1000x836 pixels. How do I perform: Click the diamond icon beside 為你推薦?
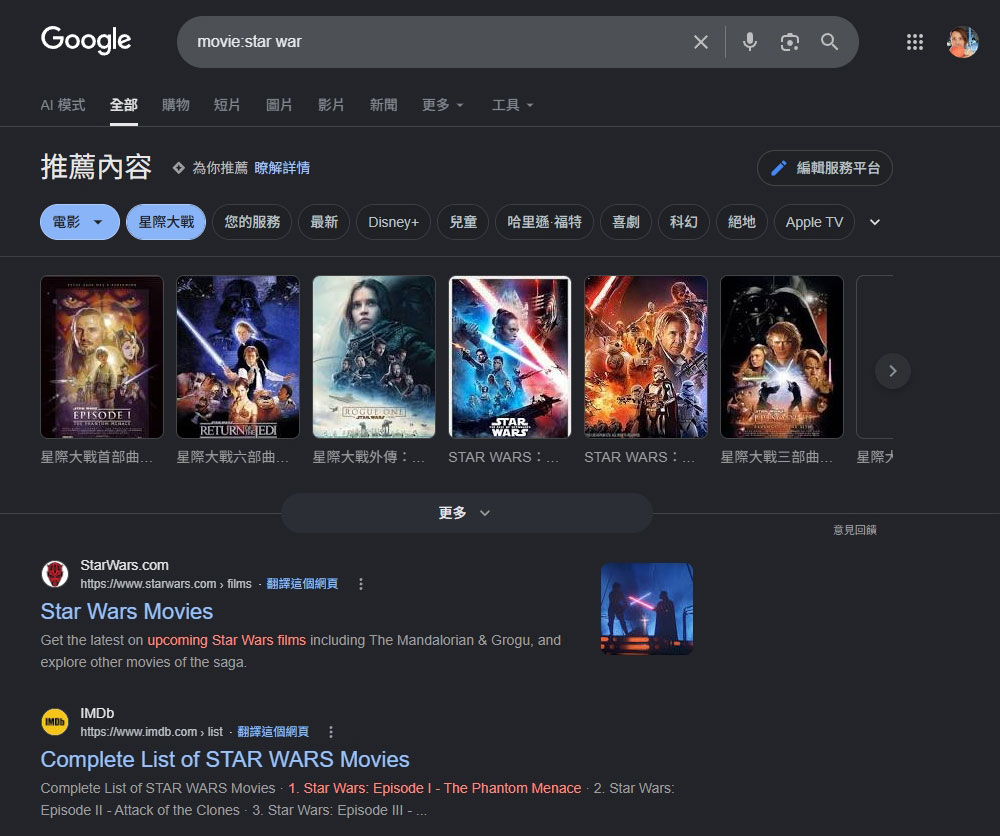click(x=179, y=168)
